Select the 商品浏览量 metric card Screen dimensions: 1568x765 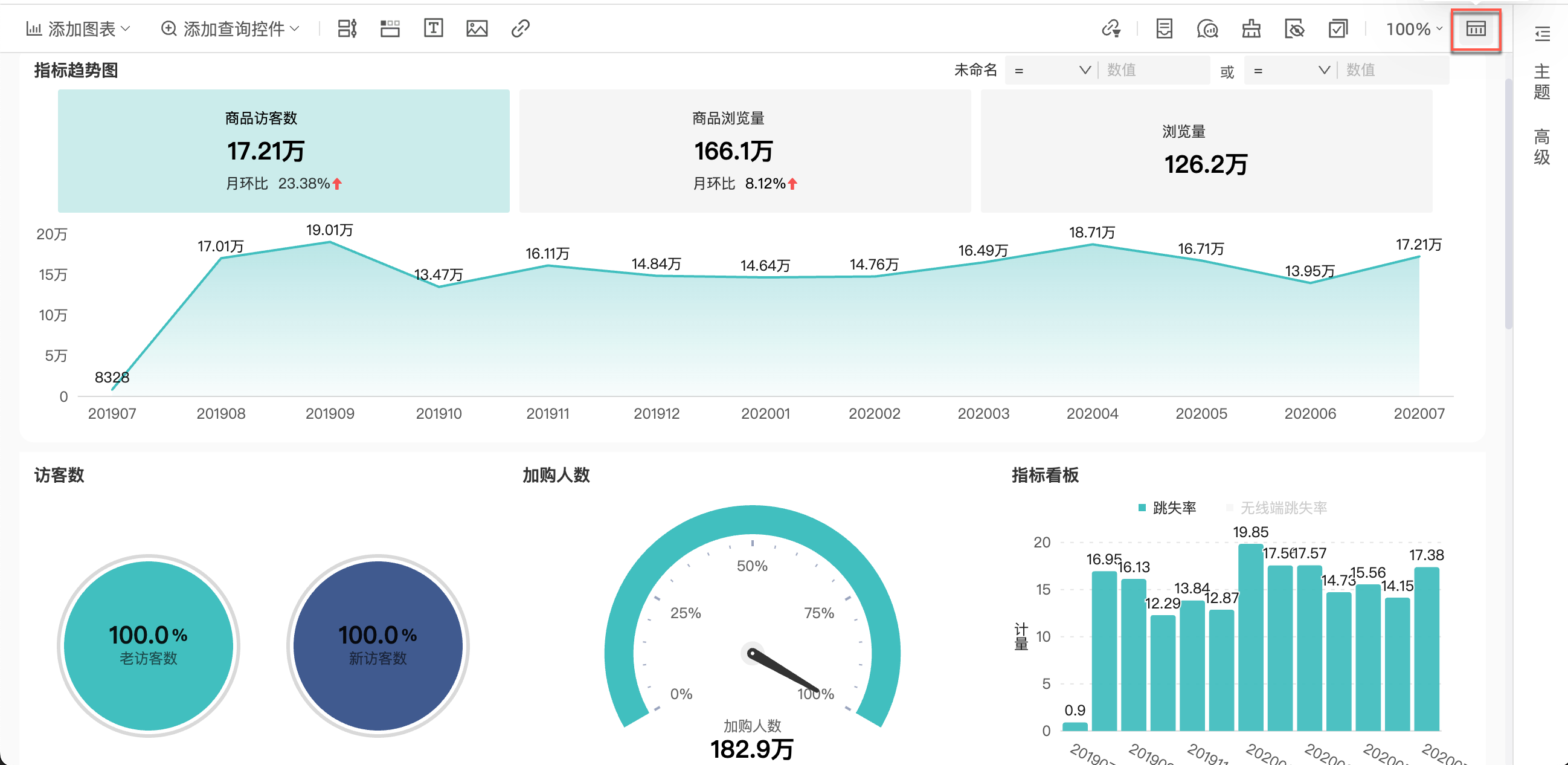pyautogui.click(x=744, y=150)
